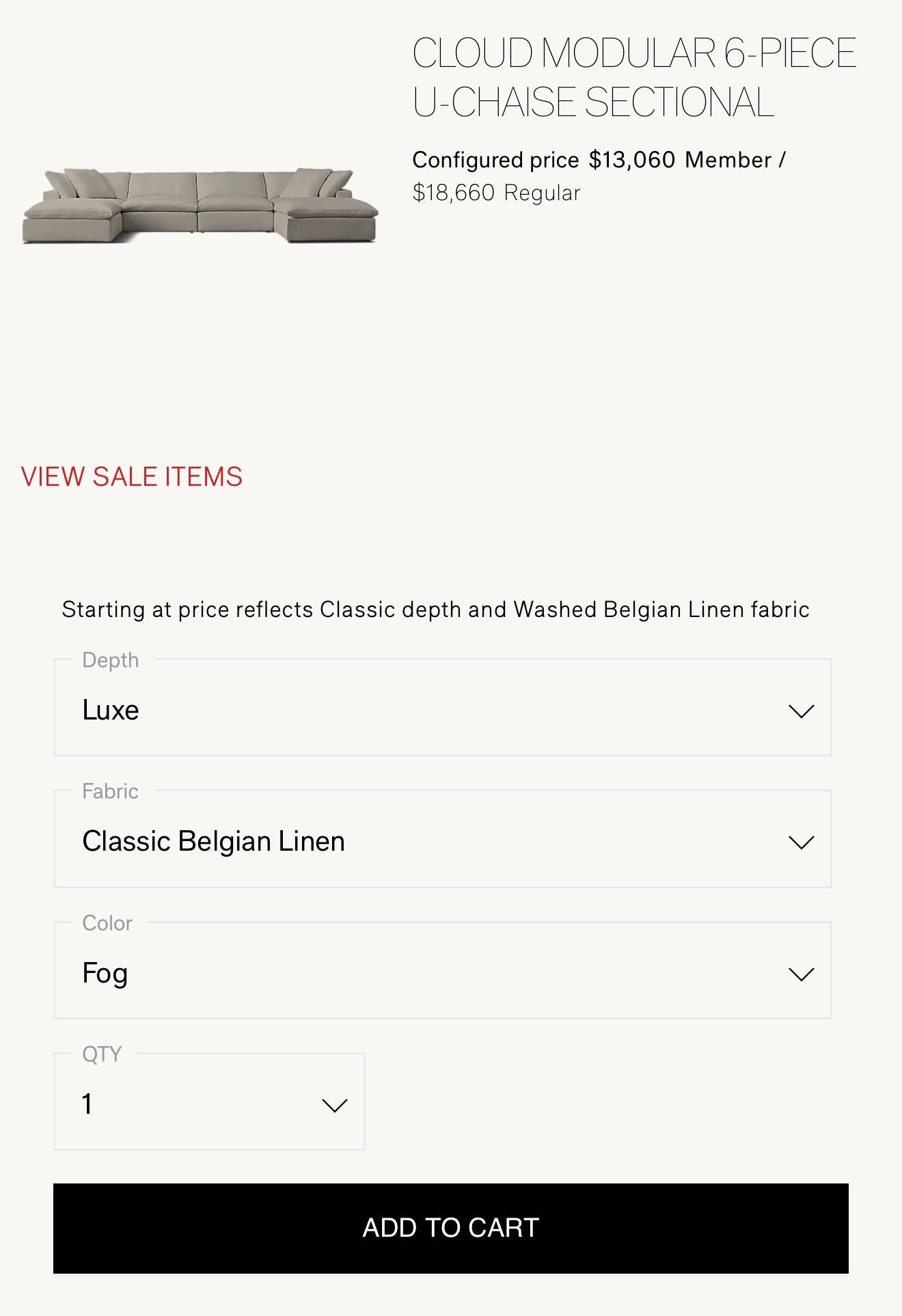
Task: Expand the Color dropdown set to Fog
Action: coord(442,970)
